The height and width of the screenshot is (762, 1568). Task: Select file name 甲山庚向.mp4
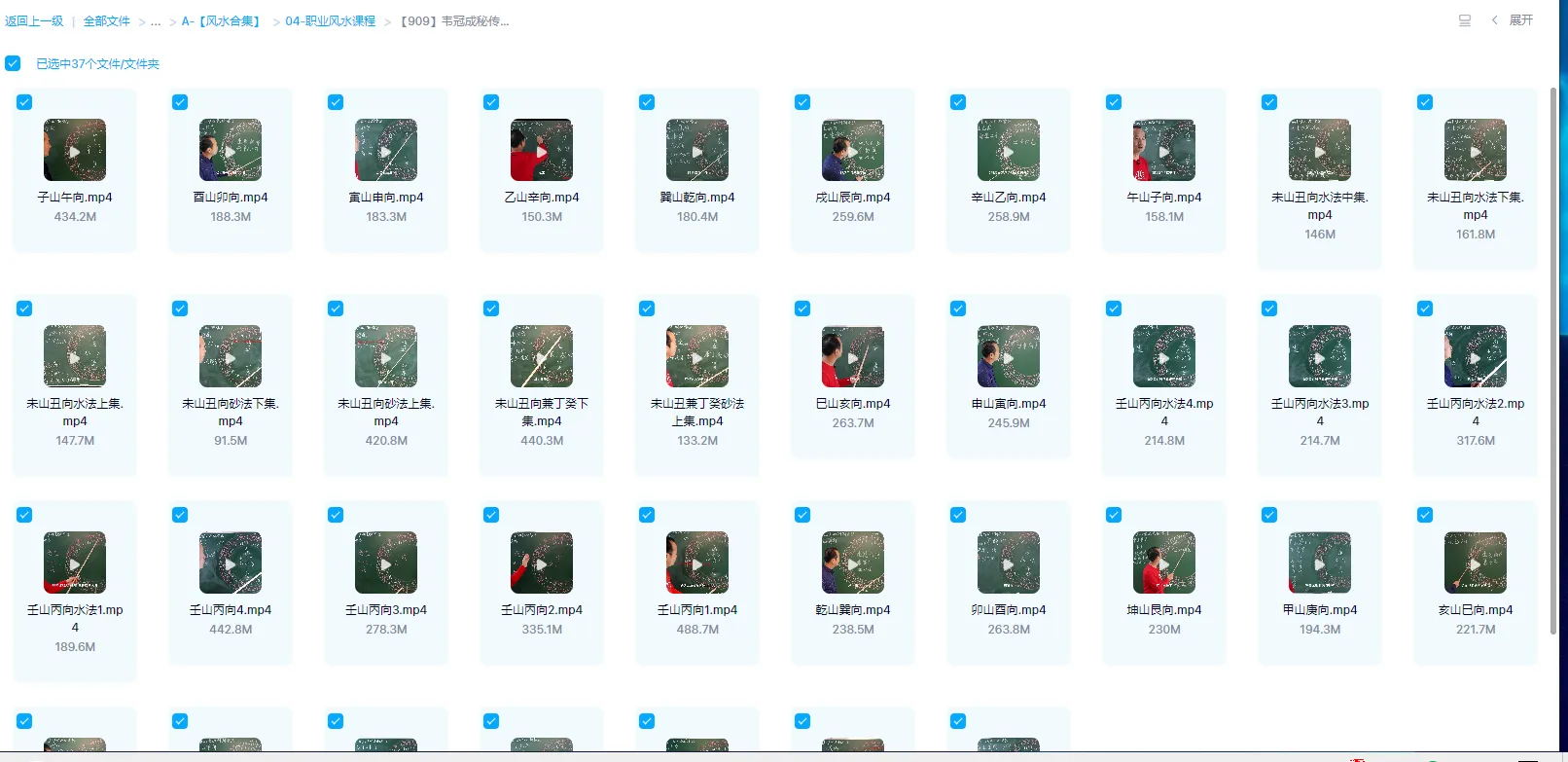(1320, 610)
